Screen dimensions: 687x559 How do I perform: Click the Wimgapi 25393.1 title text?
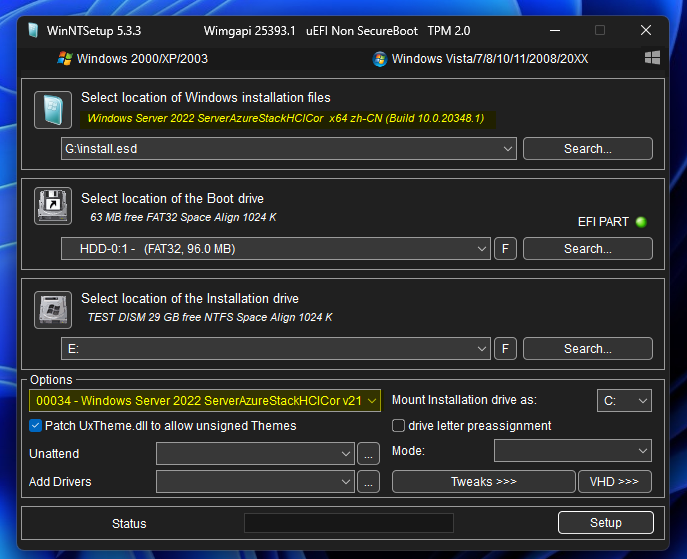tap(249, 31)
